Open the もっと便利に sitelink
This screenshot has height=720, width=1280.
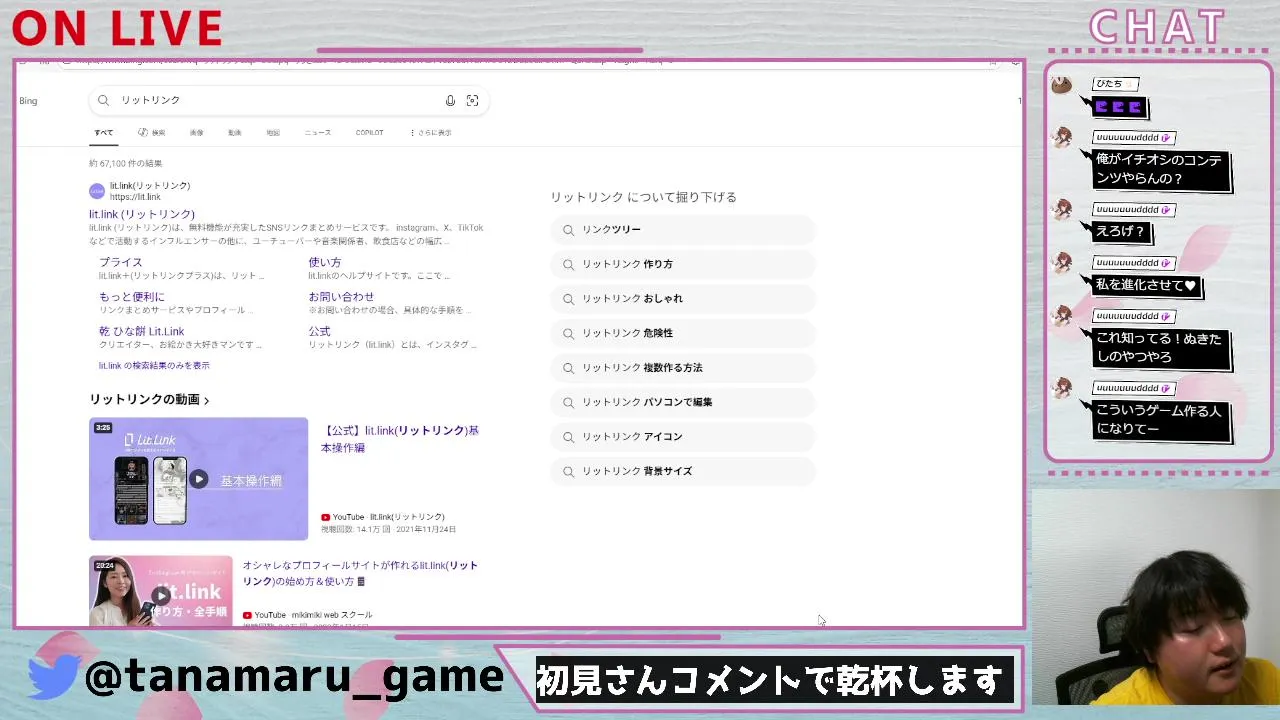click(x=132, y=297)
